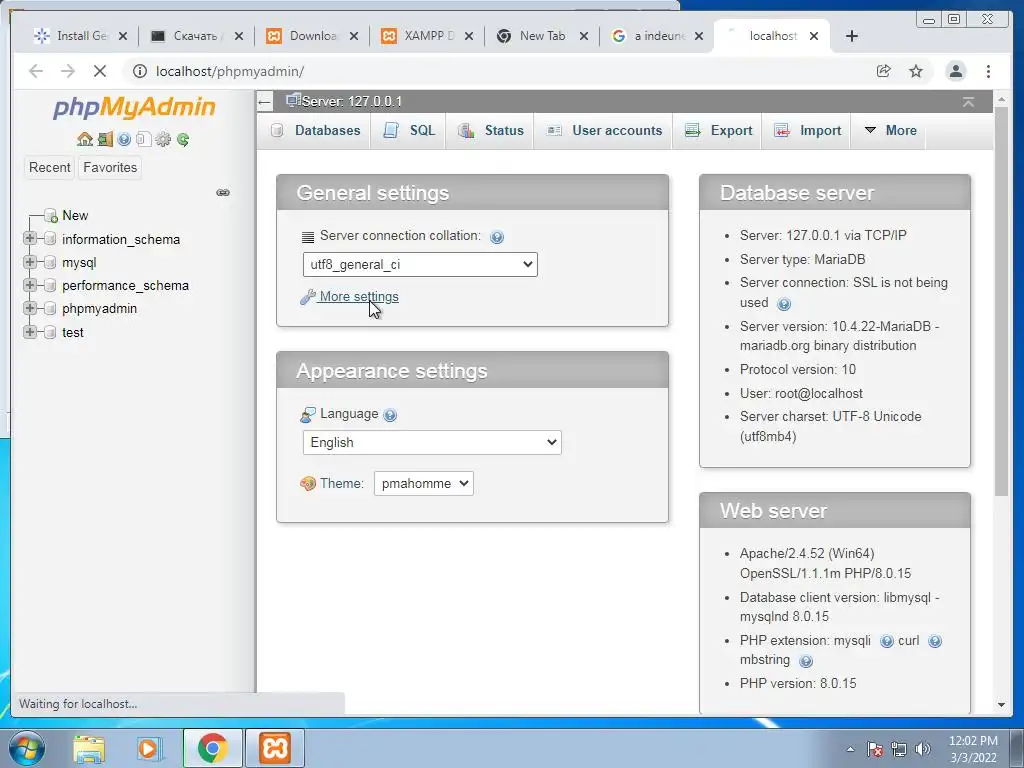Open the Databases tab
The width and height of the screenshot is (1024, 768).
click(x=315, y=131)
